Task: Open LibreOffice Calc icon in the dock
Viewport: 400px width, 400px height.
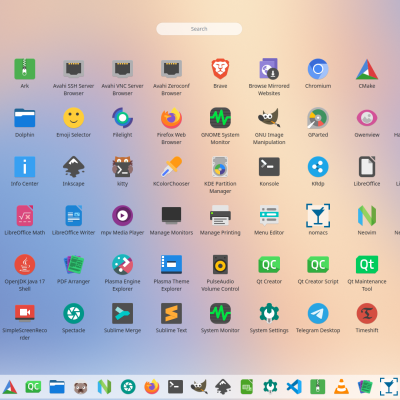Action: (x=247, y=387)
